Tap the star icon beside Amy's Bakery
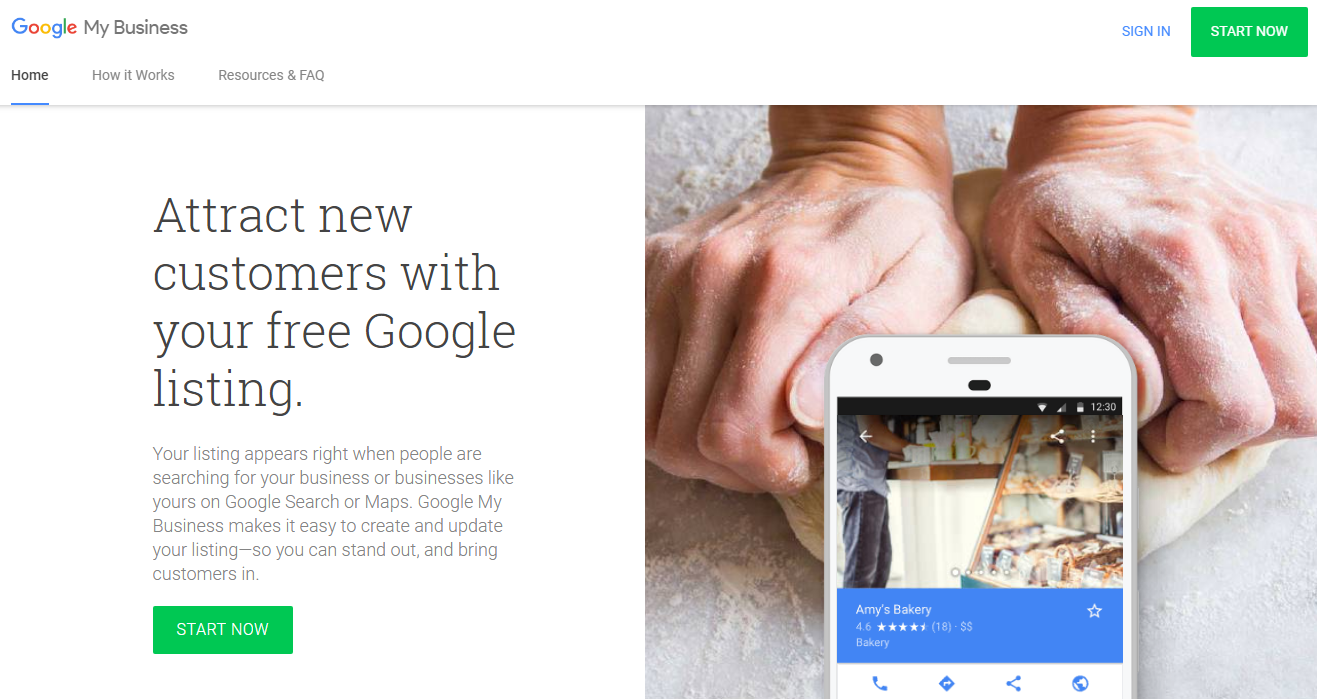The width and height of the screenshot is (1317, 699). (x=1094, y=611)
